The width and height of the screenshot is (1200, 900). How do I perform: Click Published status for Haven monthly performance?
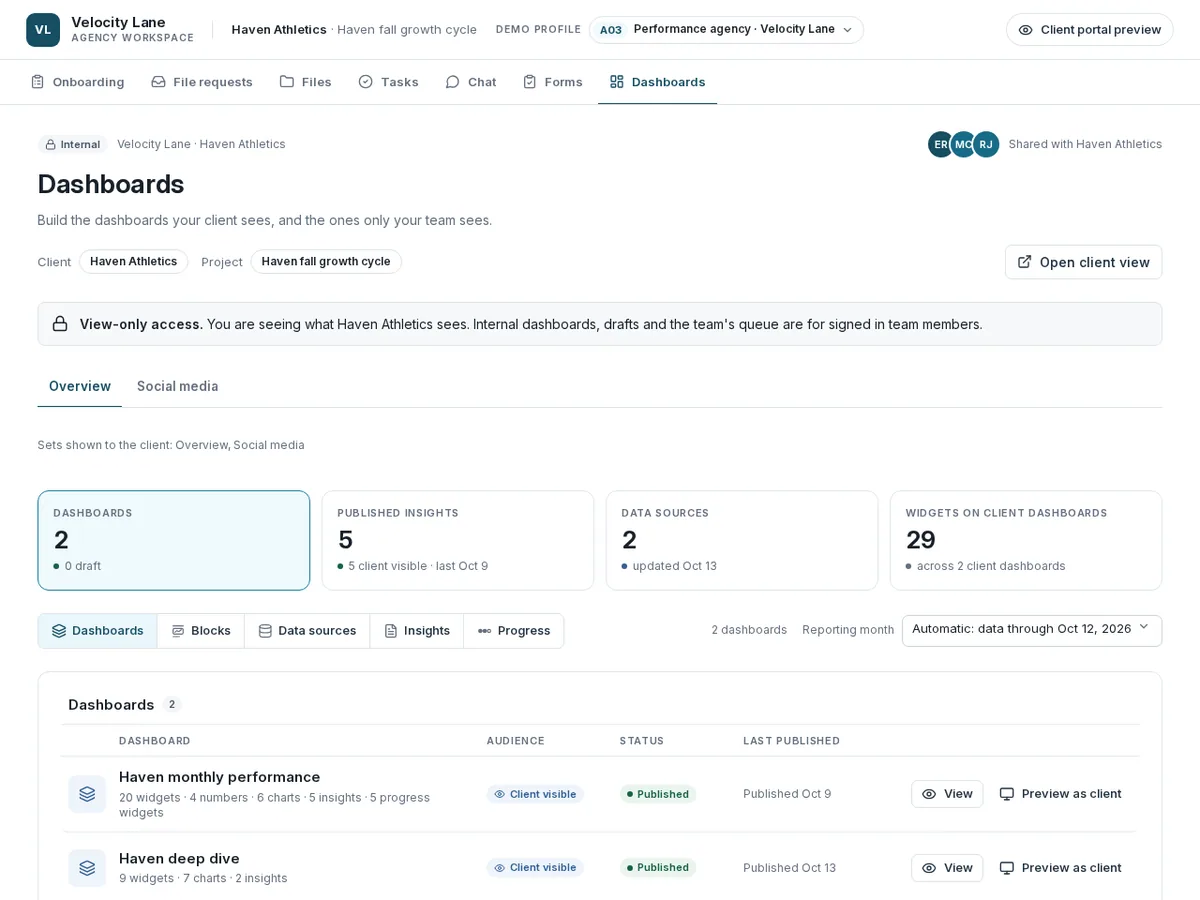[658, 794]
